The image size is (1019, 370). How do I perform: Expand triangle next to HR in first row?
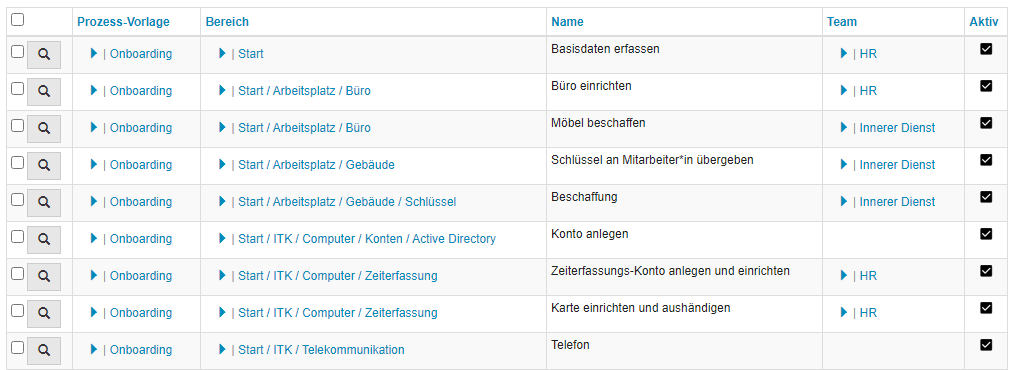click(844, 53)
